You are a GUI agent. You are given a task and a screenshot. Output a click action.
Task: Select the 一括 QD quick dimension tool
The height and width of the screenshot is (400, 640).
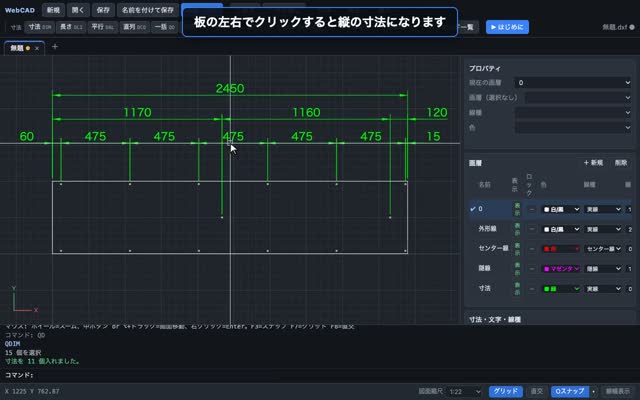(x=165, y=27)
